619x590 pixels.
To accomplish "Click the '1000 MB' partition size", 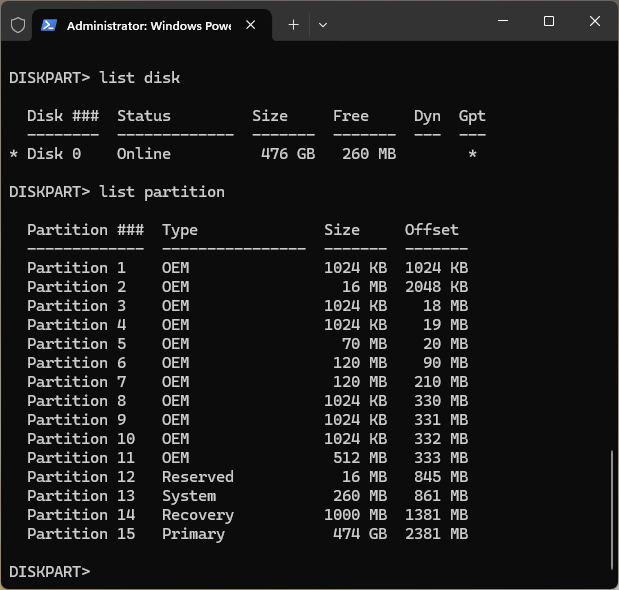I will coord(355,515).
